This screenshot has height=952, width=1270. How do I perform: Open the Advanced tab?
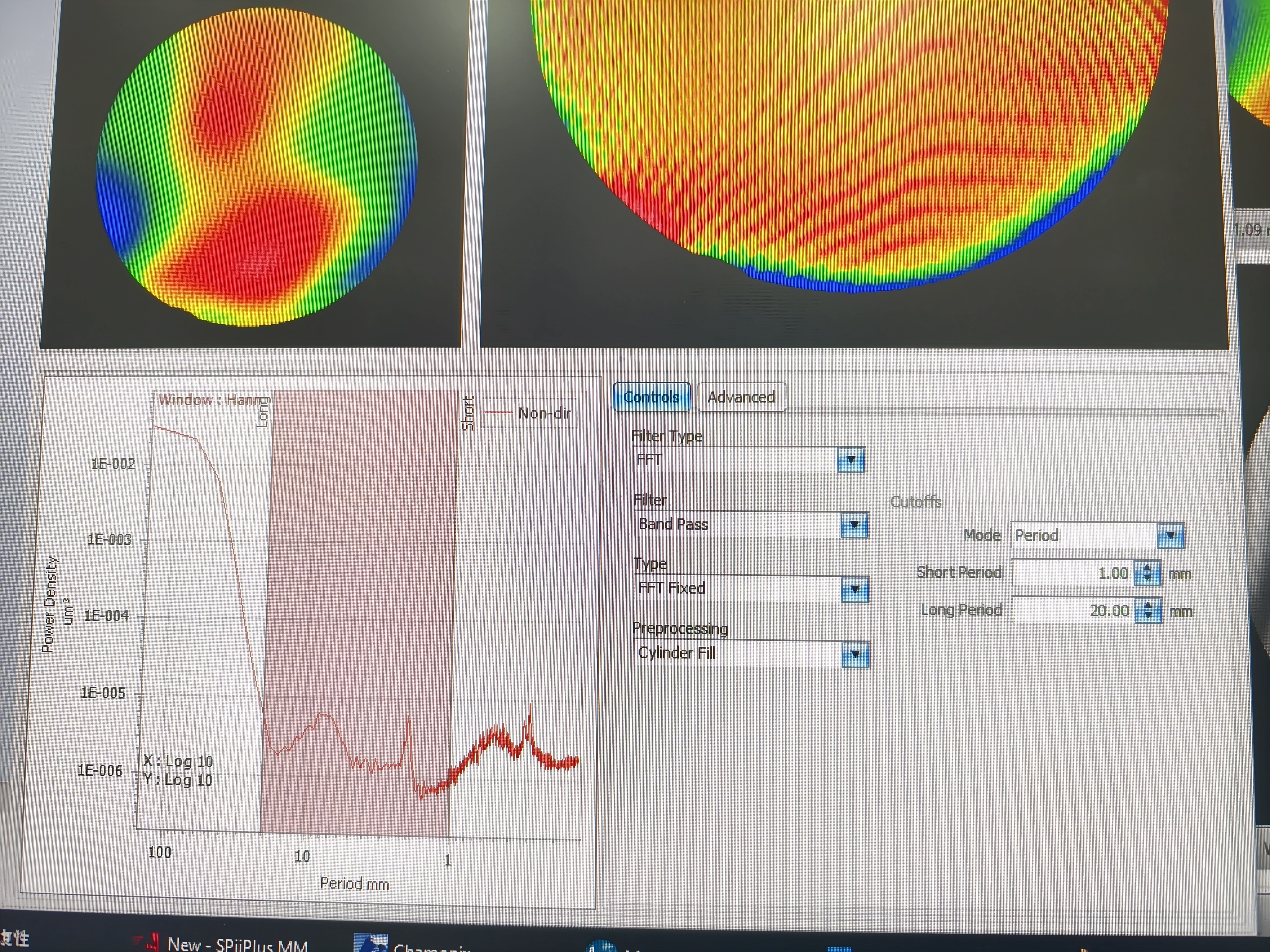pyautogui.click(x=741, y=397)
